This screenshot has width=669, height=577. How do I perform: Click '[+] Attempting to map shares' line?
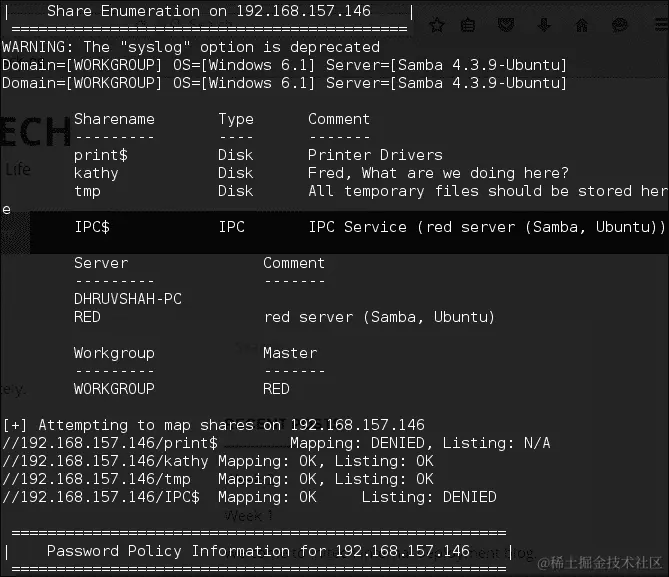click(x=214, y=425)
